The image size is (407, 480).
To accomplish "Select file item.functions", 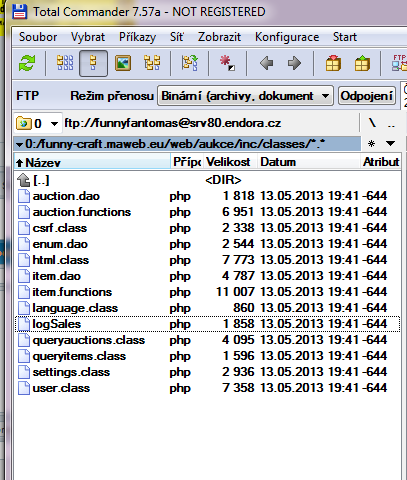I will 207,292.
